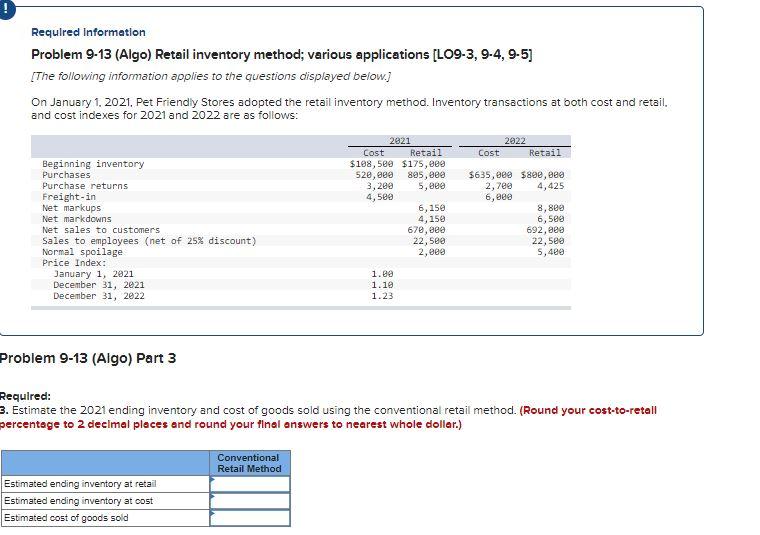Click the 'Purchase returns' row label
760x535 pixels.
pyautogui.click(x=85, y=186)
